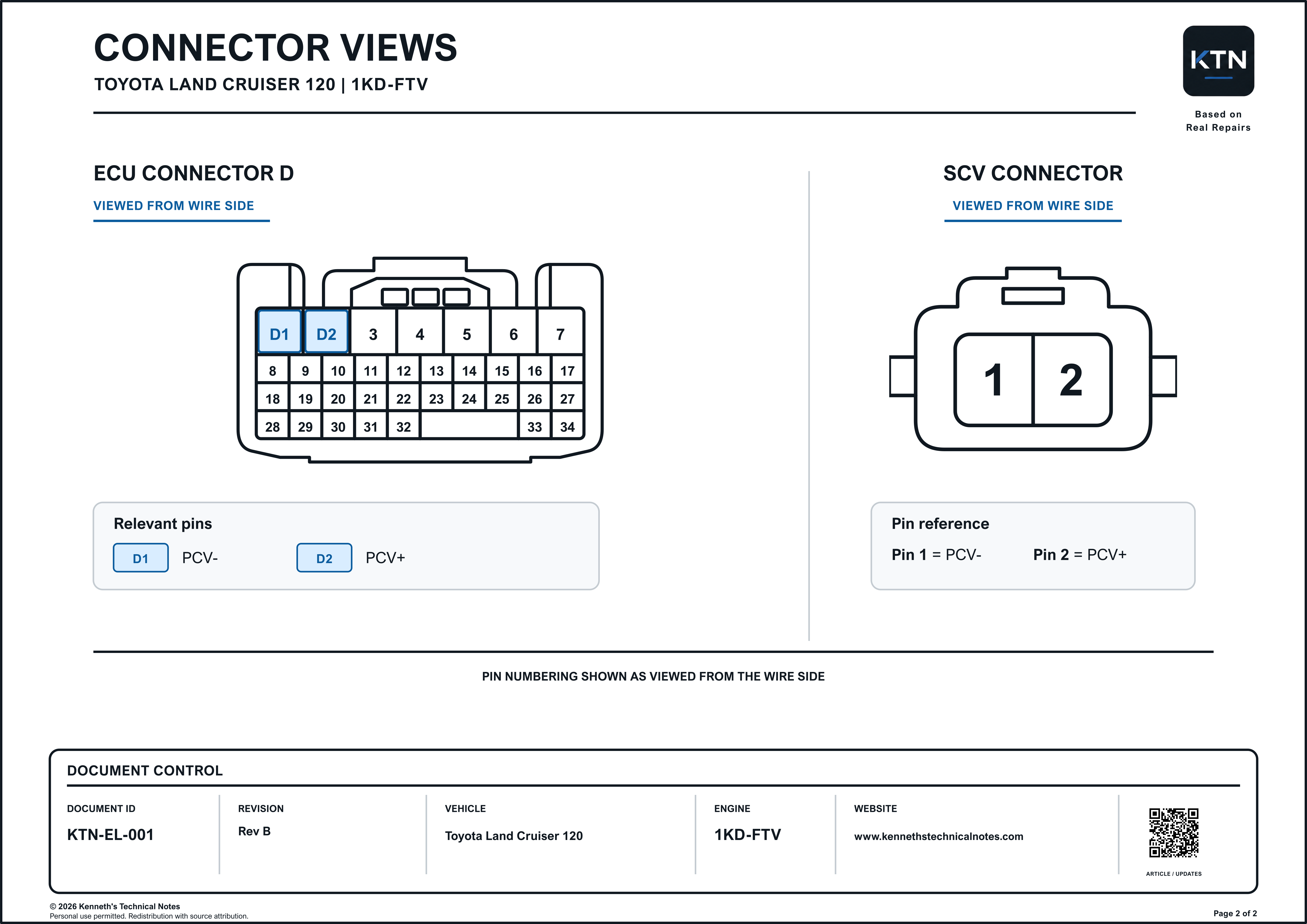Click the D1 badge under Relevant pins
Image resolution: width=1307 pixels, height=924 pixels.
click(141, 558)
